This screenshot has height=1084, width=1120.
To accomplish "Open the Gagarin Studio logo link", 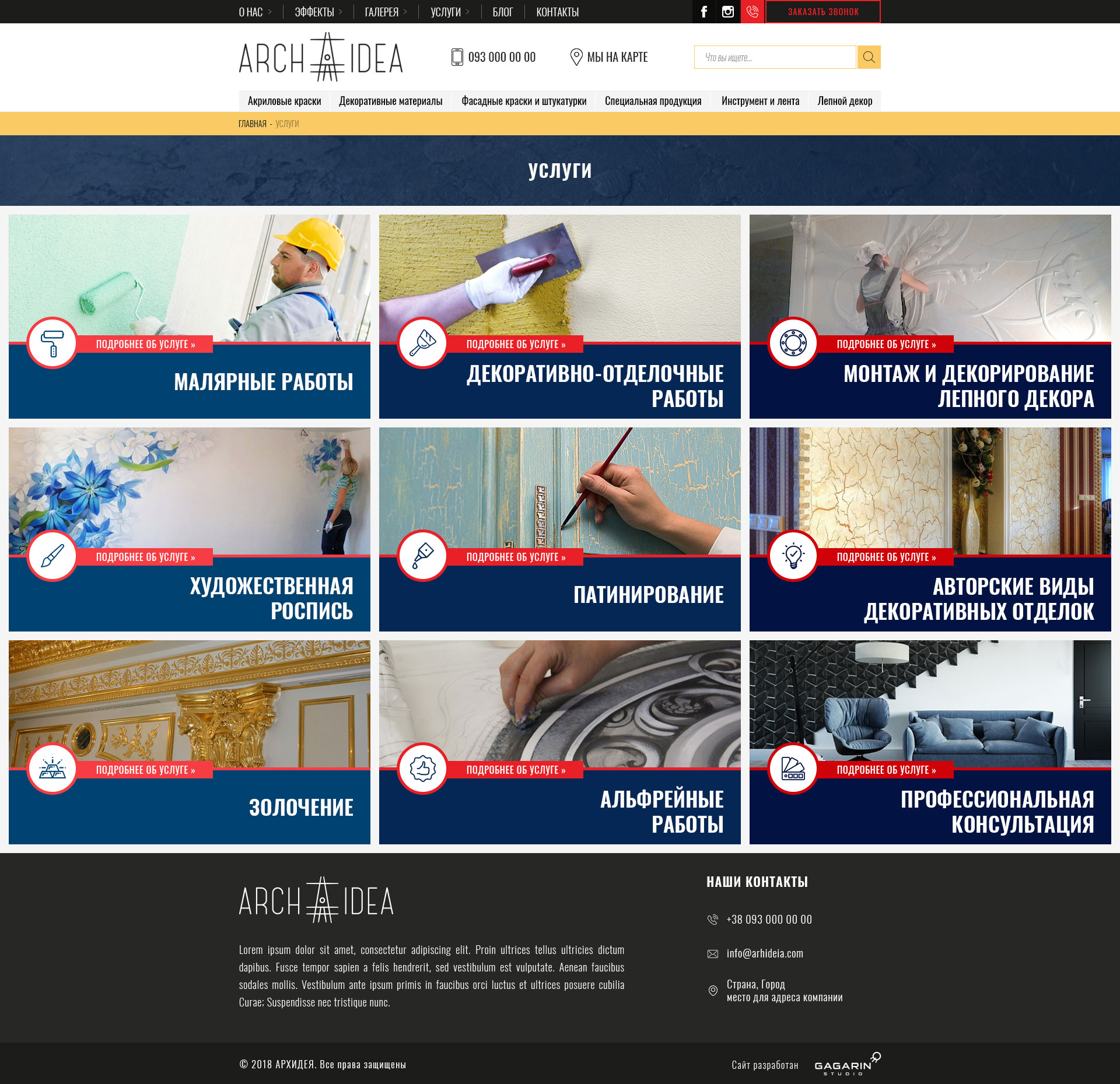I will (x=848, y=1064).
